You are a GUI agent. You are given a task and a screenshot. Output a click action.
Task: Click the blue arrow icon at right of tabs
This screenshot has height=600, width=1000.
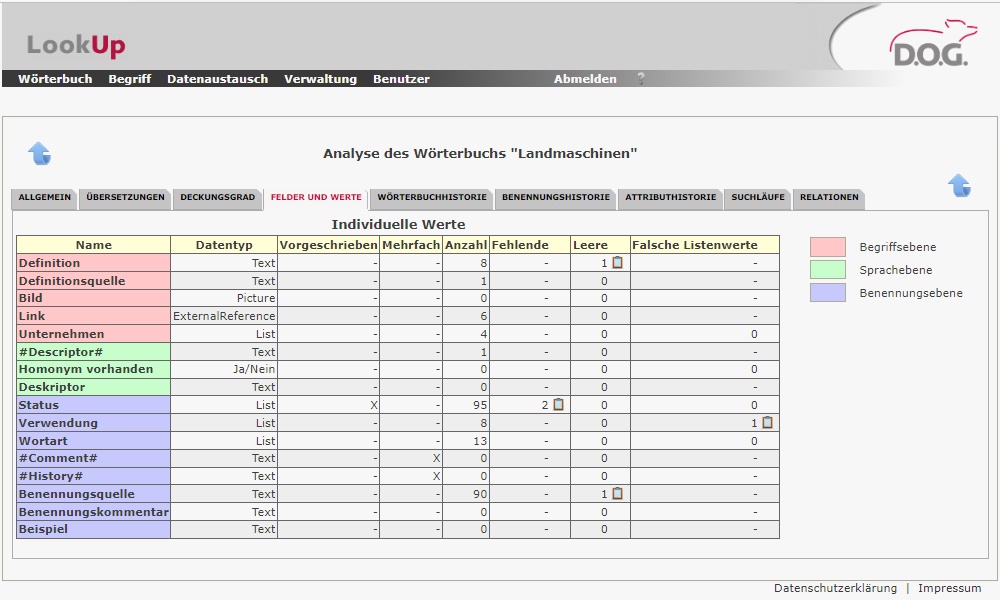pyautogui.click(x=958, y=185)
